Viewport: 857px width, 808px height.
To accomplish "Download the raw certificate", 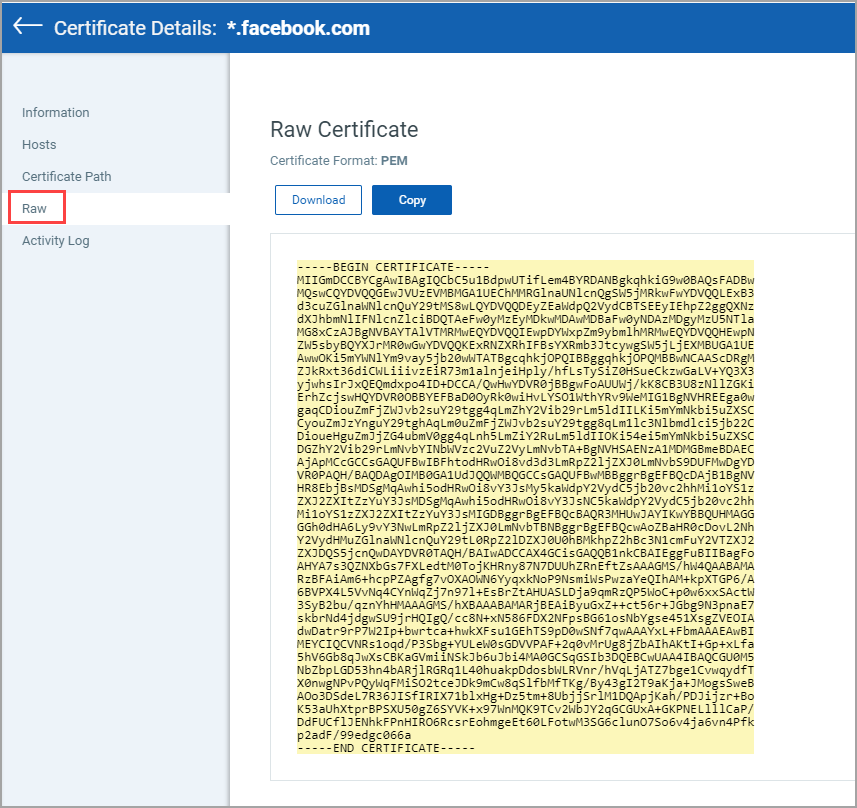I will [x=318, y=200].
